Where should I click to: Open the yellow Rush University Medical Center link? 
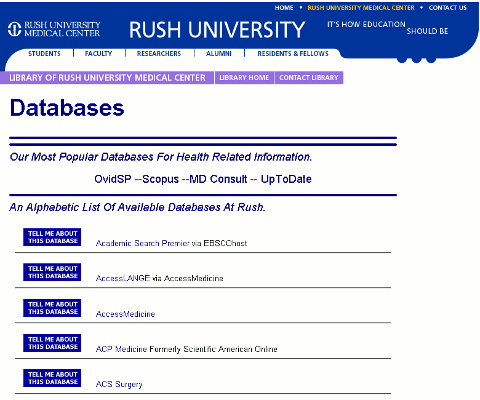coord(361,8)
